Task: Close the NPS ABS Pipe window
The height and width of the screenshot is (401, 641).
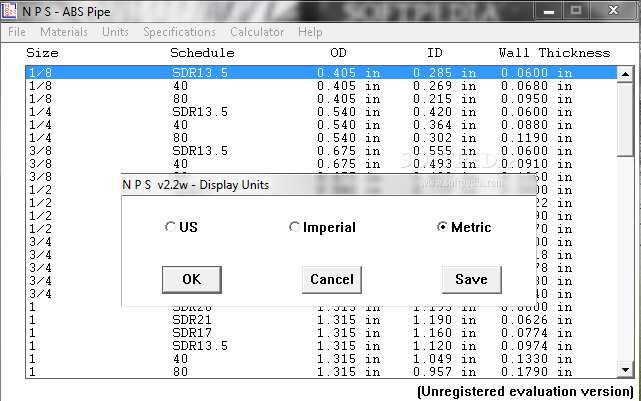Action: [x=613, y=10]
